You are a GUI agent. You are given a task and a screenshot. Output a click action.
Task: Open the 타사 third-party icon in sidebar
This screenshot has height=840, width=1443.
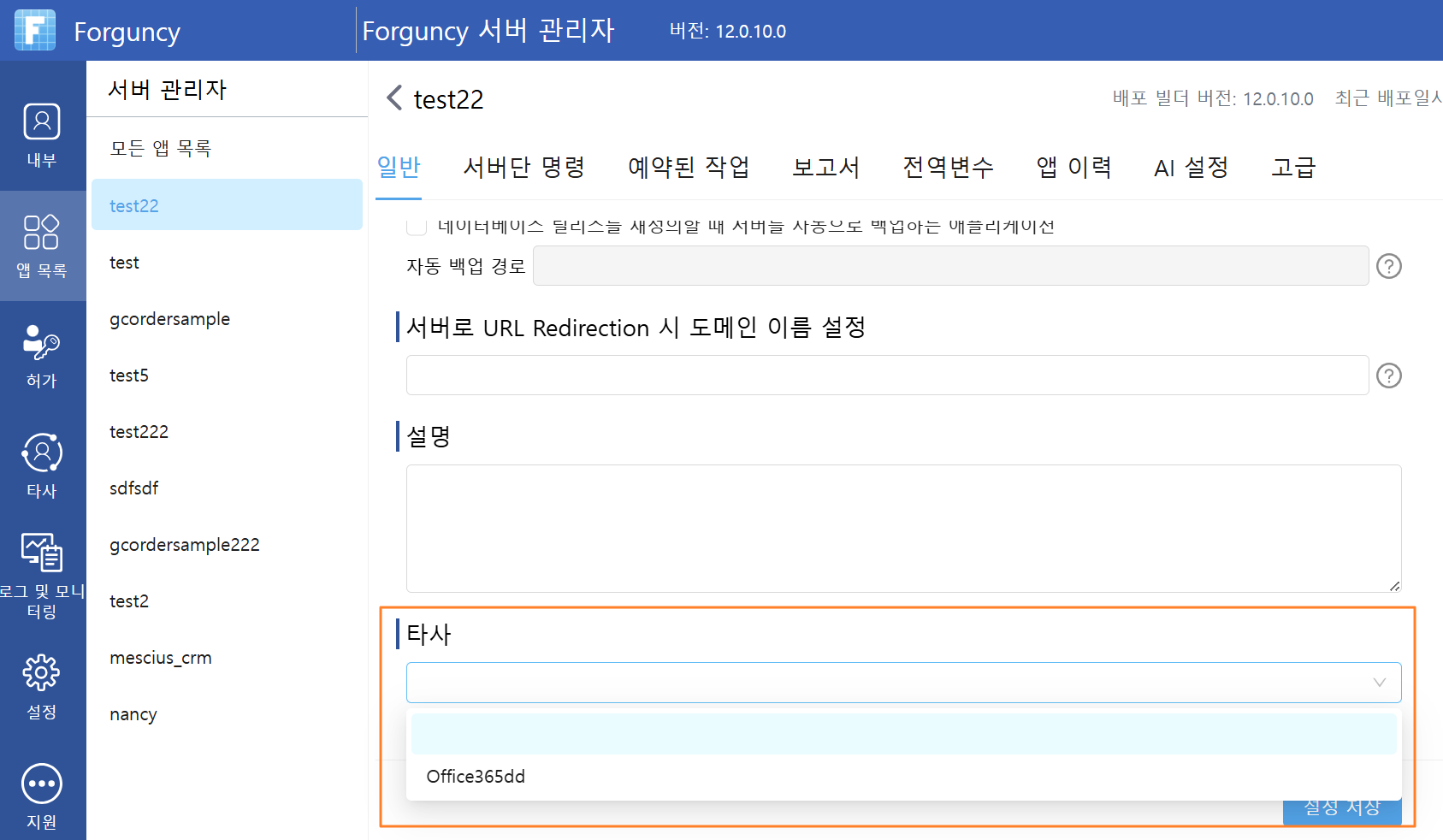click(41, 453)
